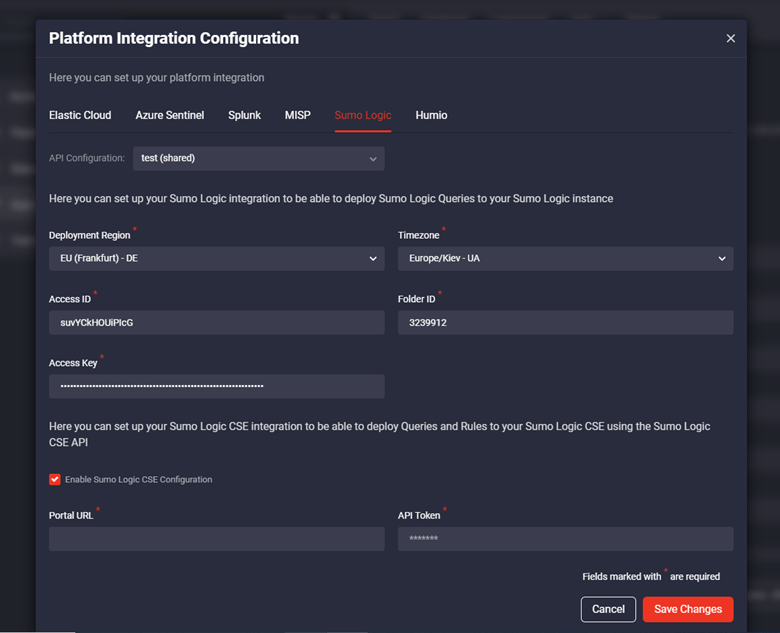Open the API Configuration dropdown

(x=258, y=158)
